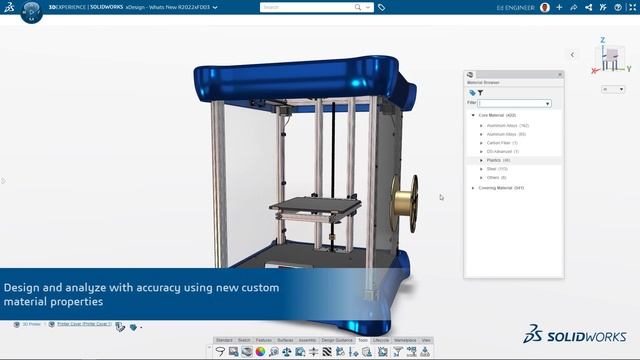Screen dimensions: 640x360
Task: Collapse the side panel with left chevron
Action: tap(572, 55)
